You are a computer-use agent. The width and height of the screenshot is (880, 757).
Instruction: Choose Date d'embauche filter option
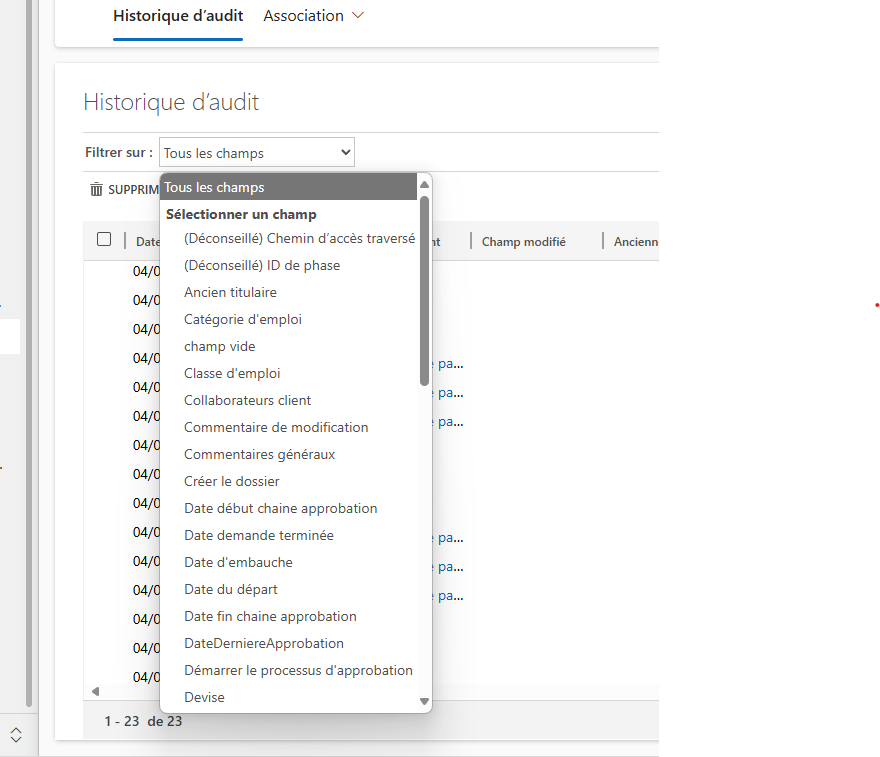click(x=238, y=562)
